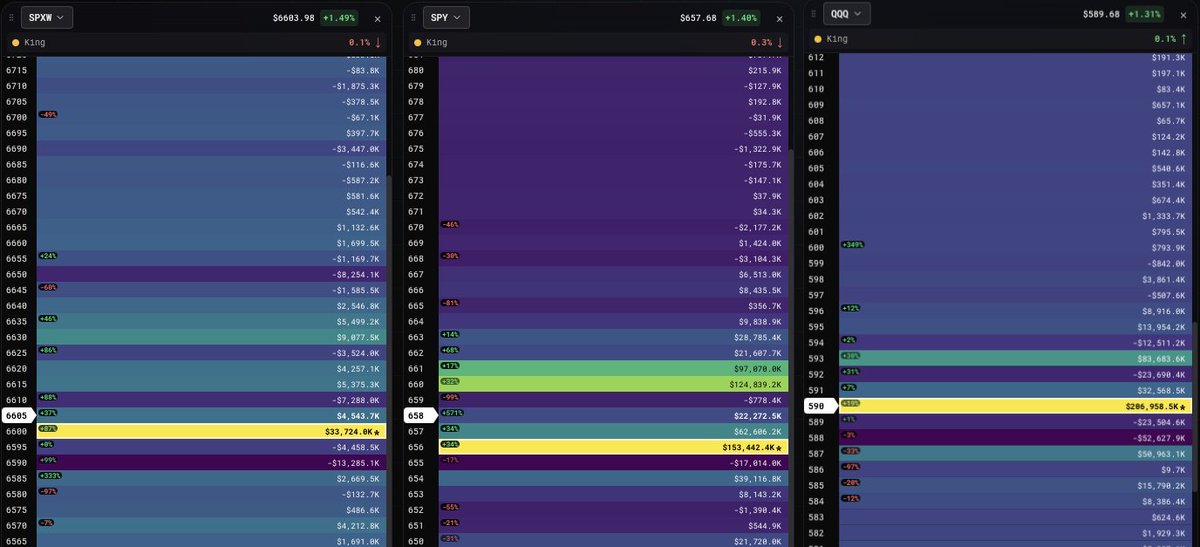Screen dimensions: 1200x547
Task: Click the +333% badge at SPXW strike 6585
Action: (49, 476)
